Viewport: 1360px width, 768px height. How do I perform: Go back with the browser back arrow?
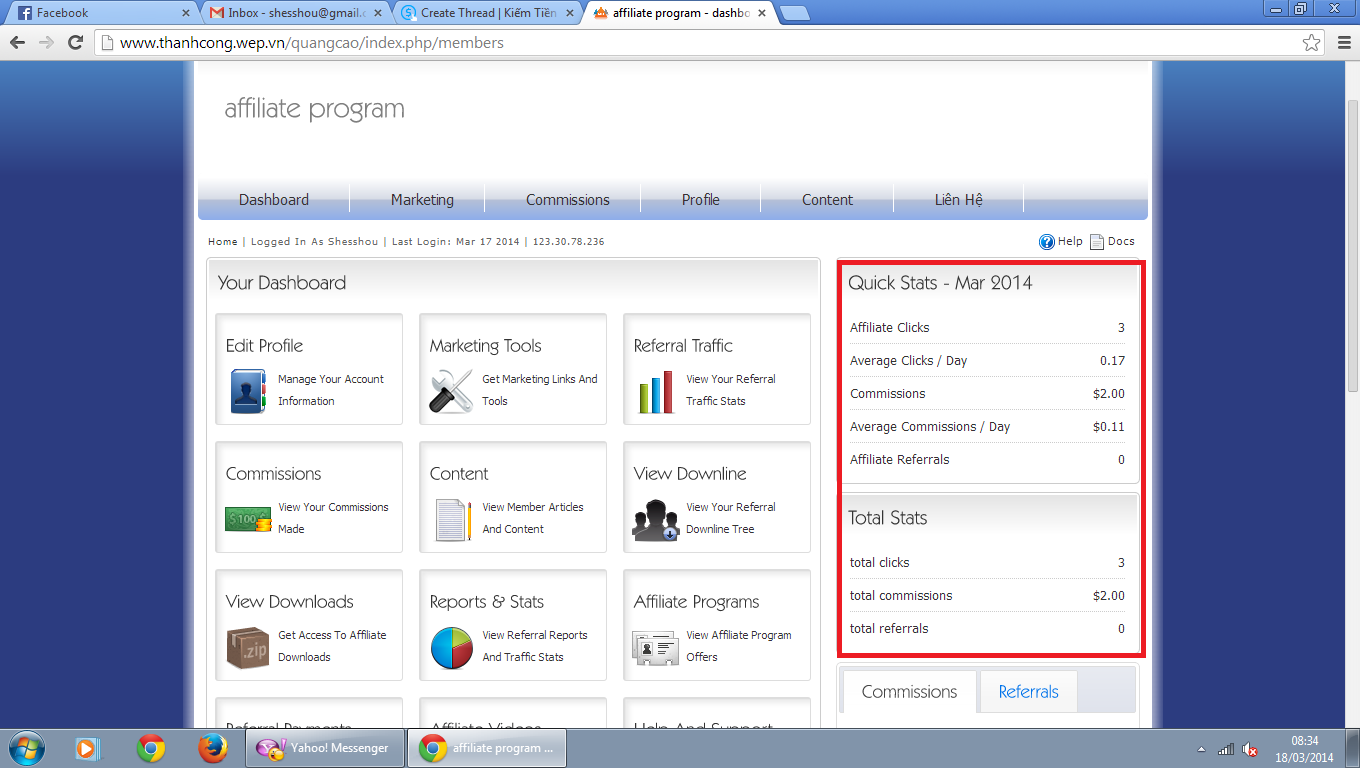17,43
